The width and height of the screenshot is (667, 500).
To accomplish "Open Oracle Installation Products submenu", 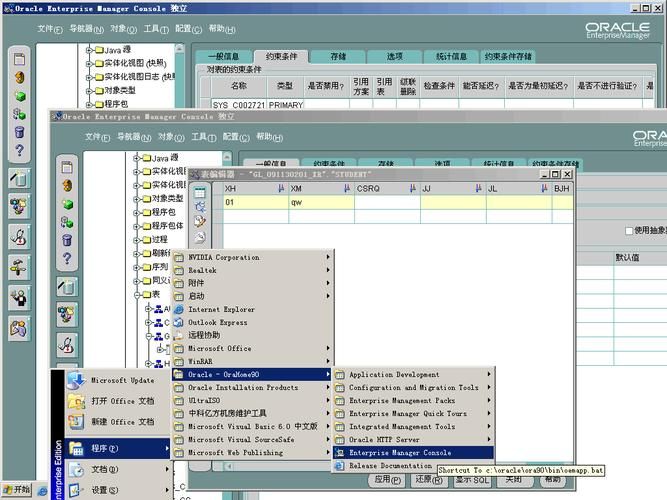I will [253, 388].
